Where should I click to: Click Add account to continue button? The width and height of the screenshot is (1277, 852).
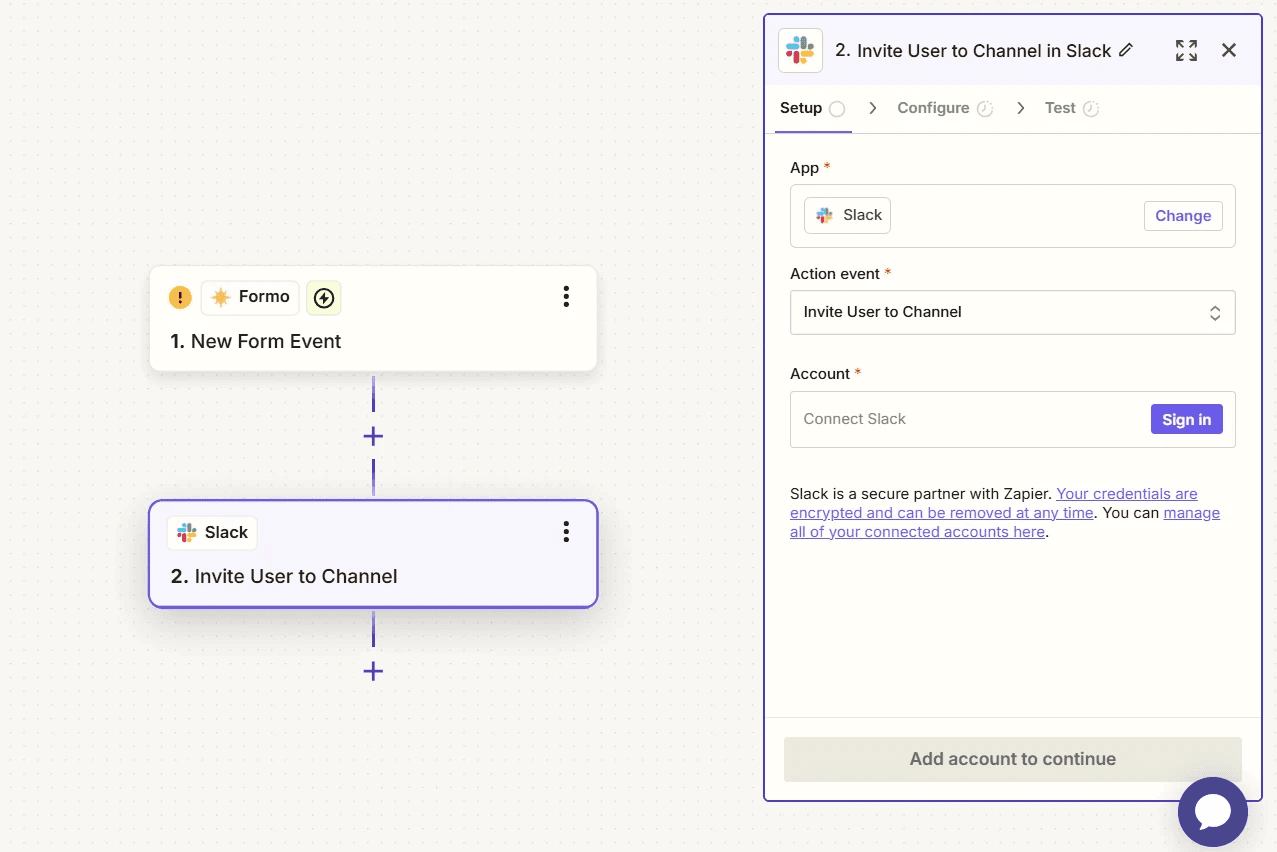1012,759
